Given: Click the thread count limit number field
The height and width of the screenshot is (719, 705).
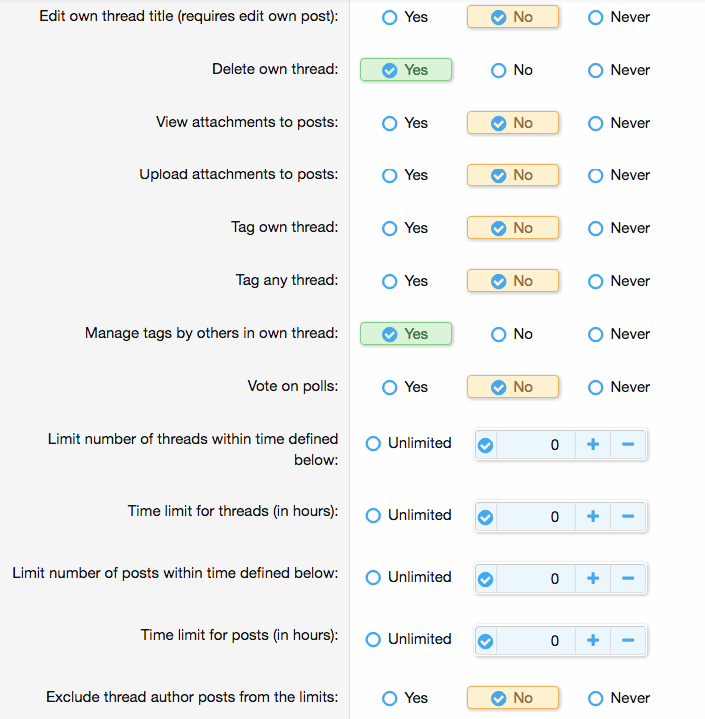Looking at the screenshot, I should click(535, 444).
